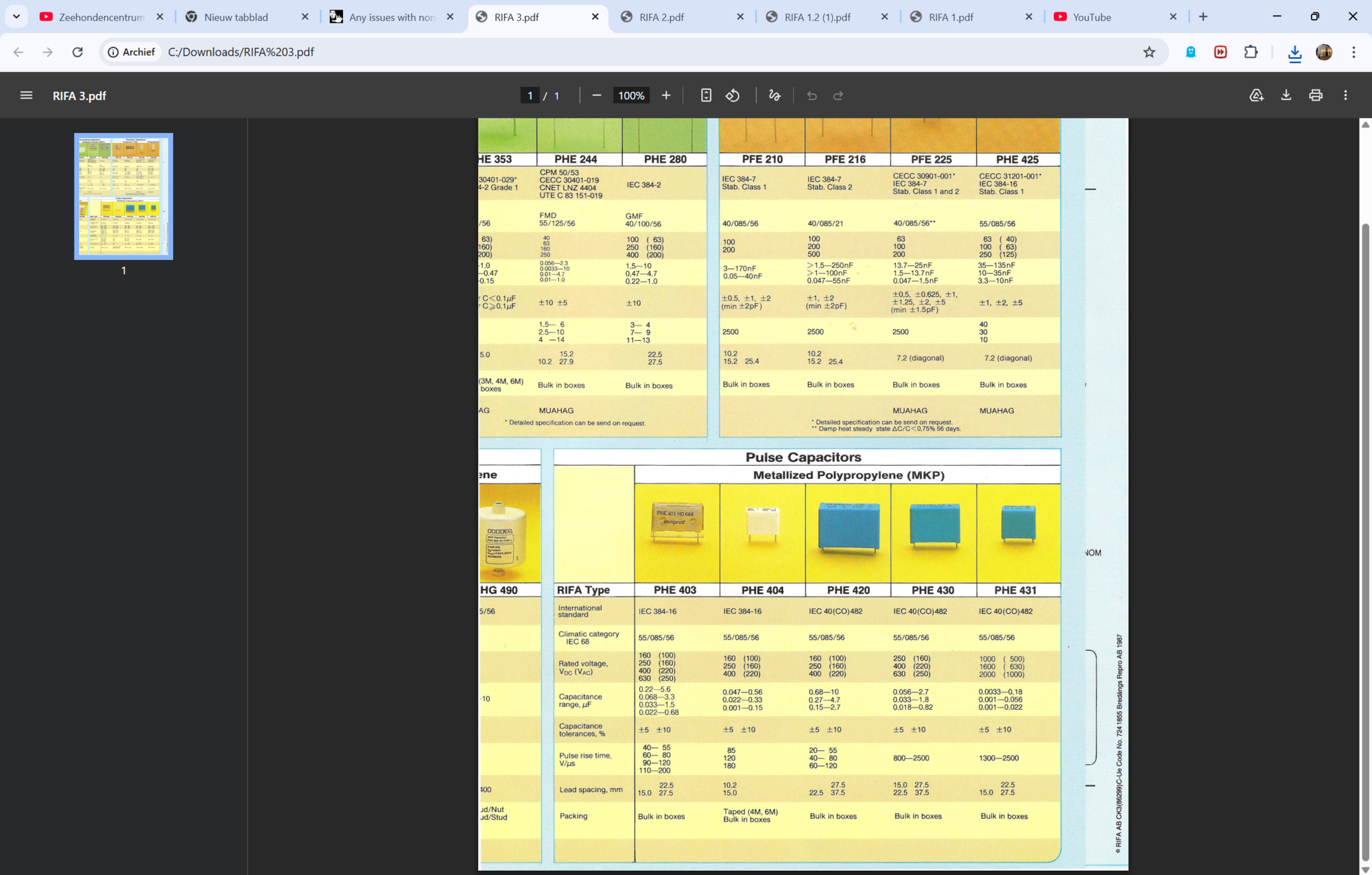Go forward to the next page

pos(47,52)
